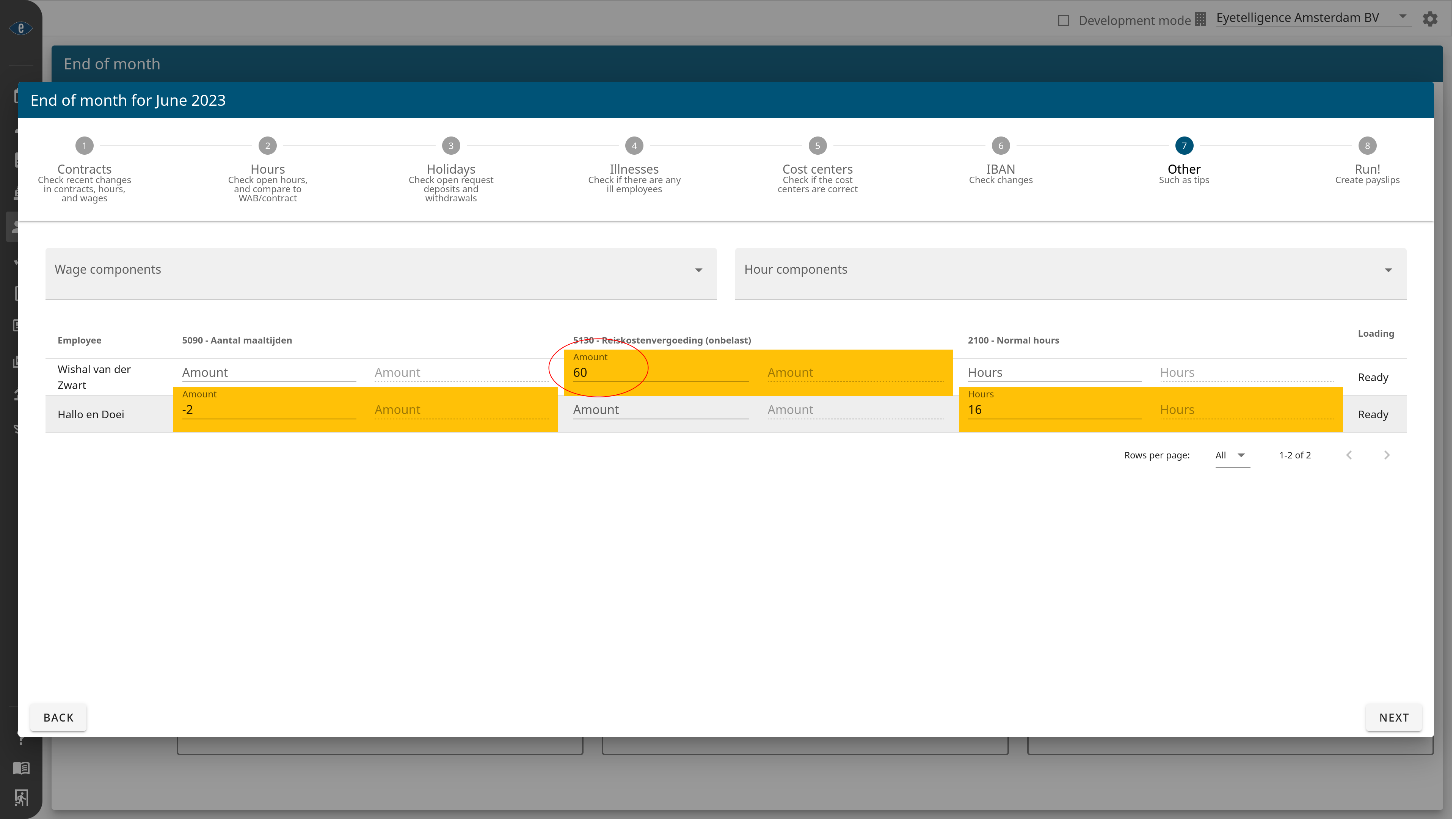Click the Employee column header
Image resolution: width=1456 pixels, height=819 pixels.
pos(79,340)
